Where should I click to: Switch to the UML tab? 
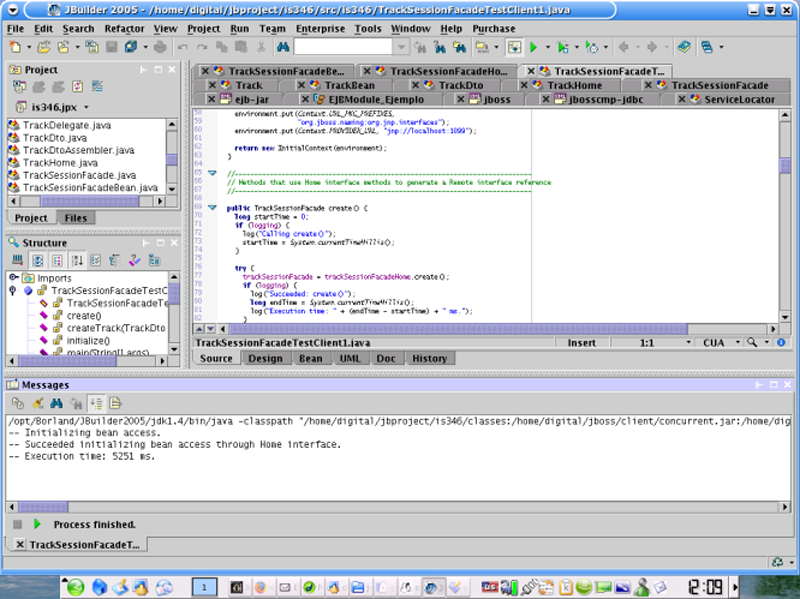pos(350,359)
